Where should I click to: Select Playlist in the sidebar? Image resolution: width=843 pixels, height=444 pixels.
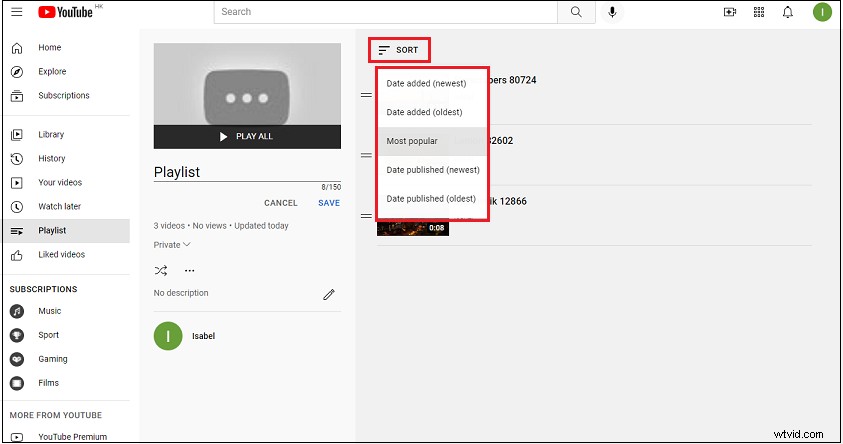(67, 231)
